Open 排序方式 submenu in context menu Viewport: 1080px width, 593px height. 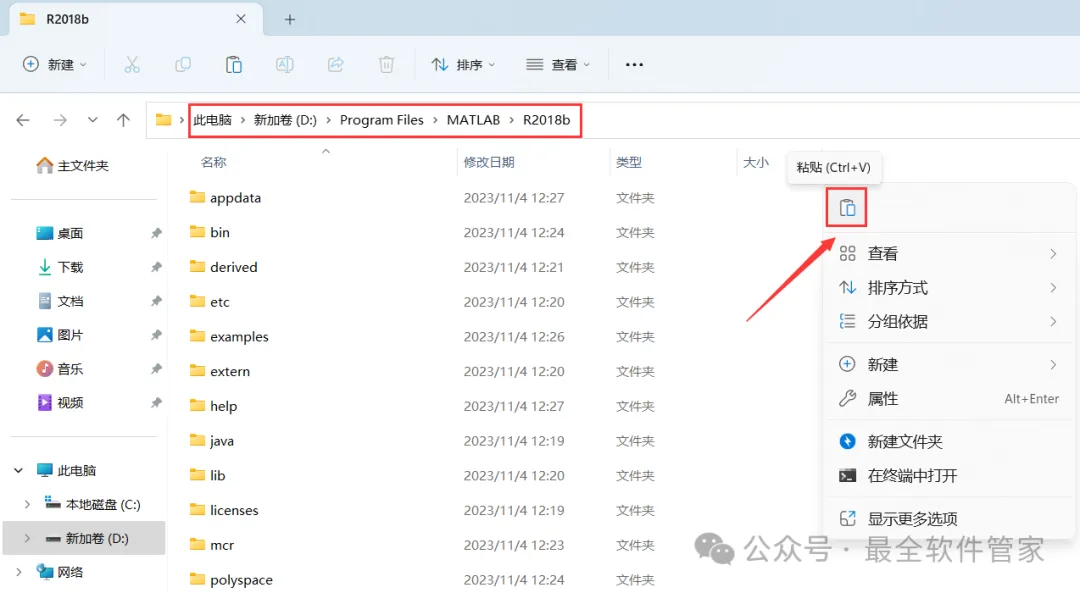(948, 287)
